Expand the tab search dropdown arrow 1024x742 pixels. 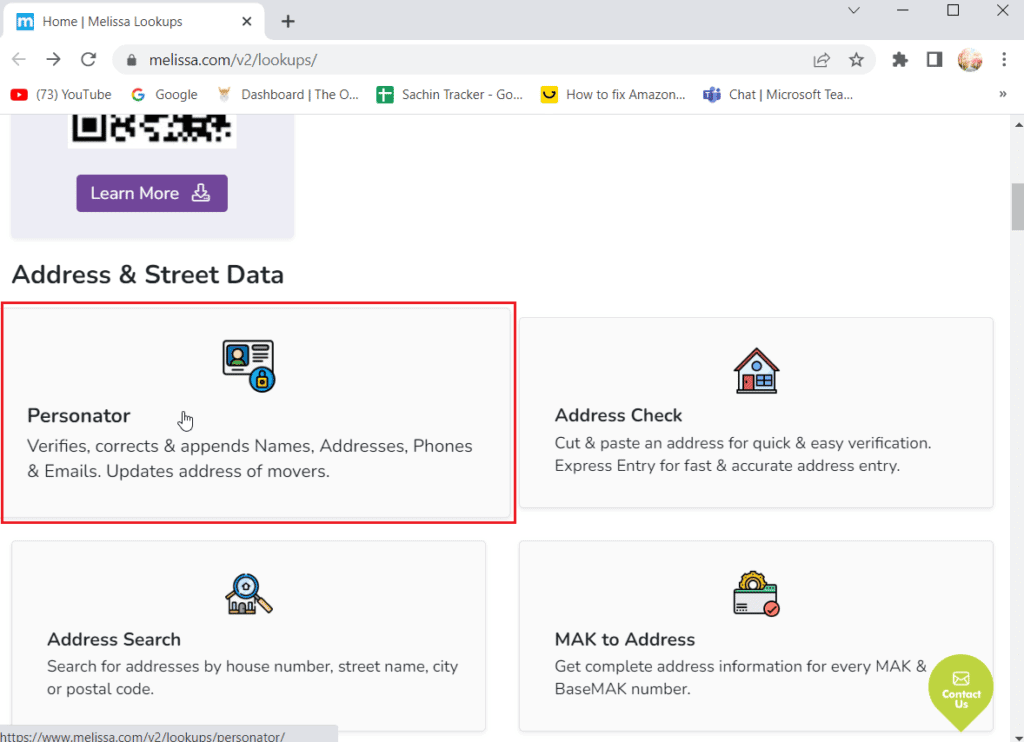(854, 10)
